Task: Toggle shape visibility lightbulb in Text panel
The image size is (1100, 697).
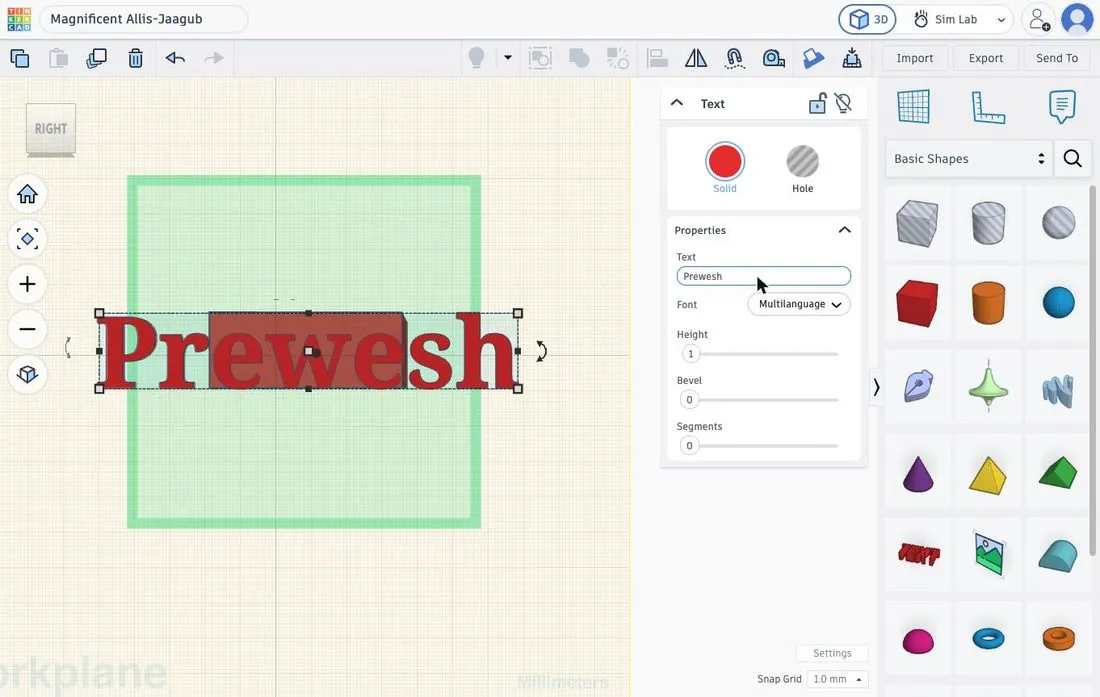Action: 843,104
